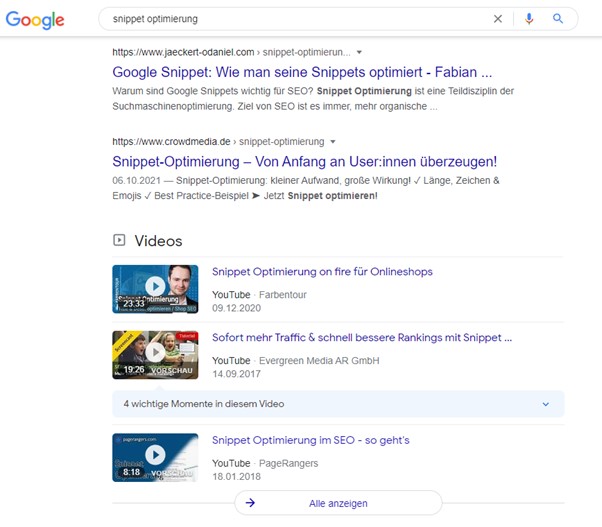Viewport: 602px width, 527px height.
Task: Open dropdown arrow next to crowdmedia.de URL
Action: point(332,141)
